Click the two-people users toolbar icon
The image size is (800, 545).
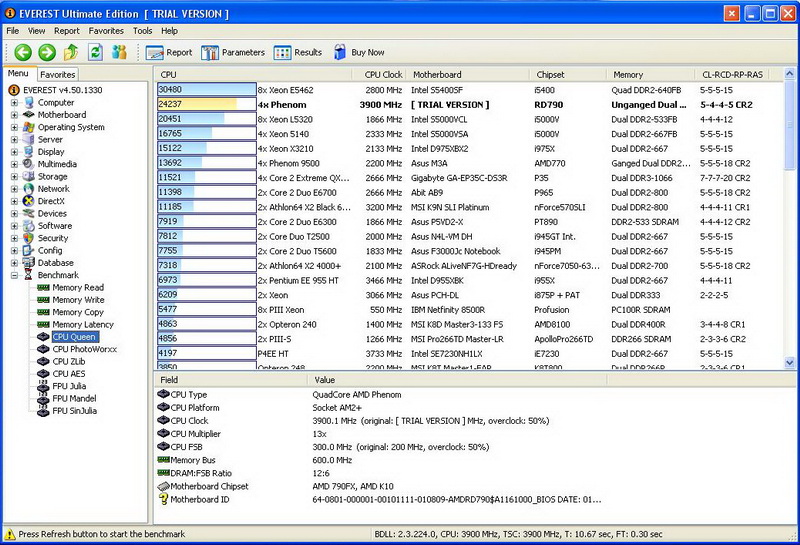tap(119, 52)
